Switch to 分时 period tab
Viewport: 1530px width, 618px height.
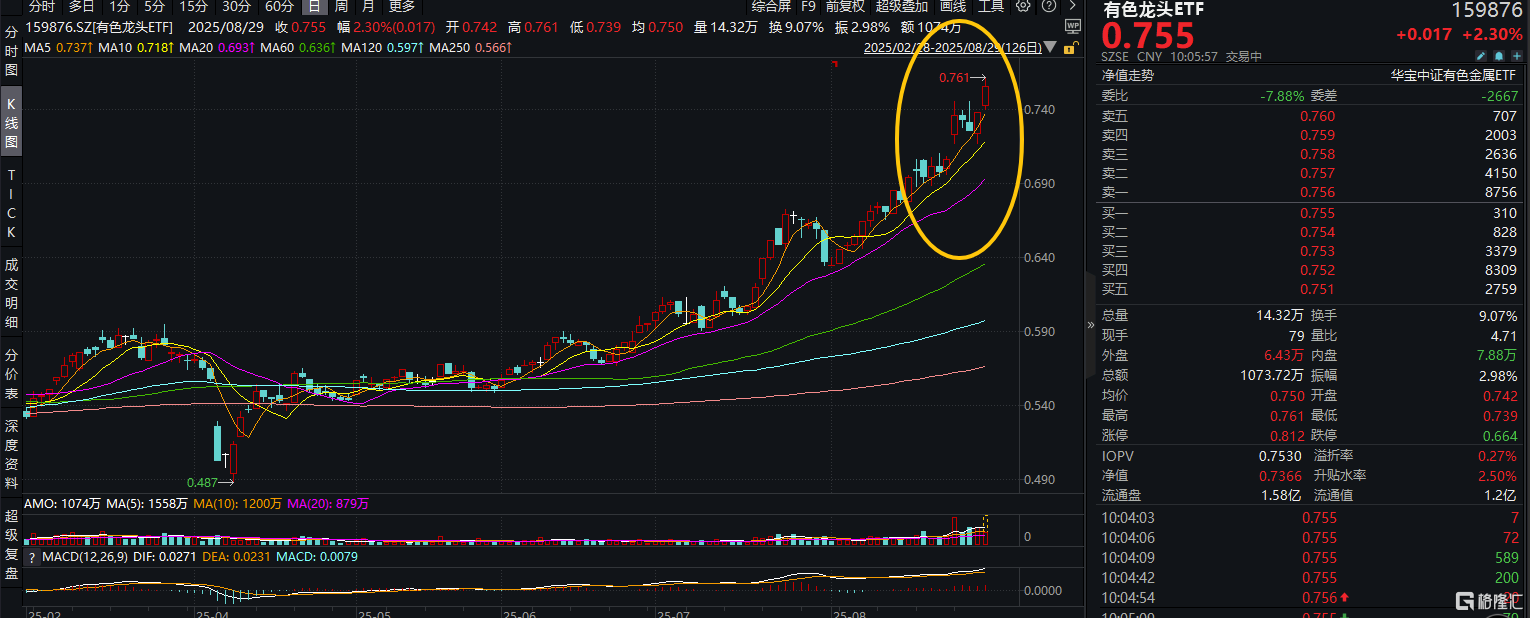point(41,5)
